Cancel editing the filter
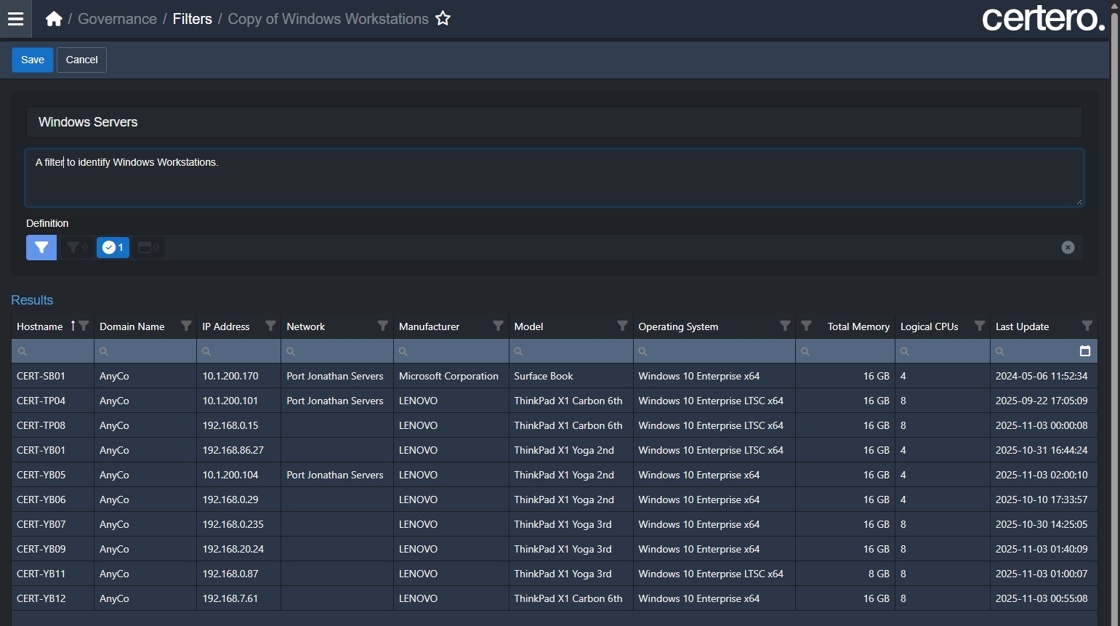 pos(81,60)
